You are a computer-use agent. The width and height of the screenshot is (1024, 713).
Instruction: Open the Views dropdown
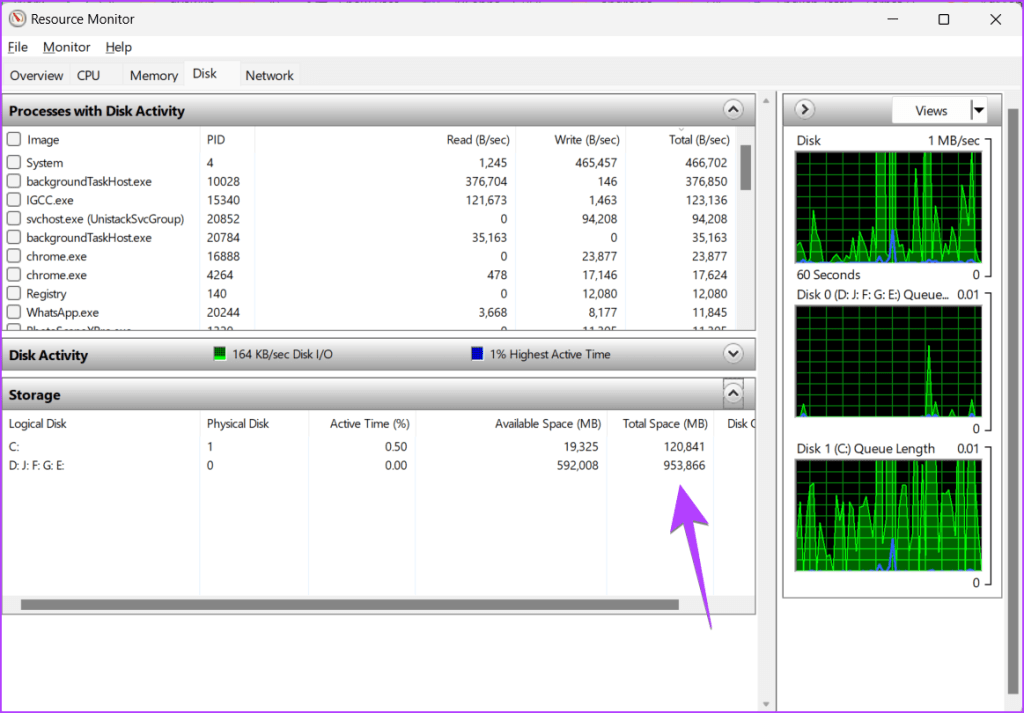[x=978, y=110]
